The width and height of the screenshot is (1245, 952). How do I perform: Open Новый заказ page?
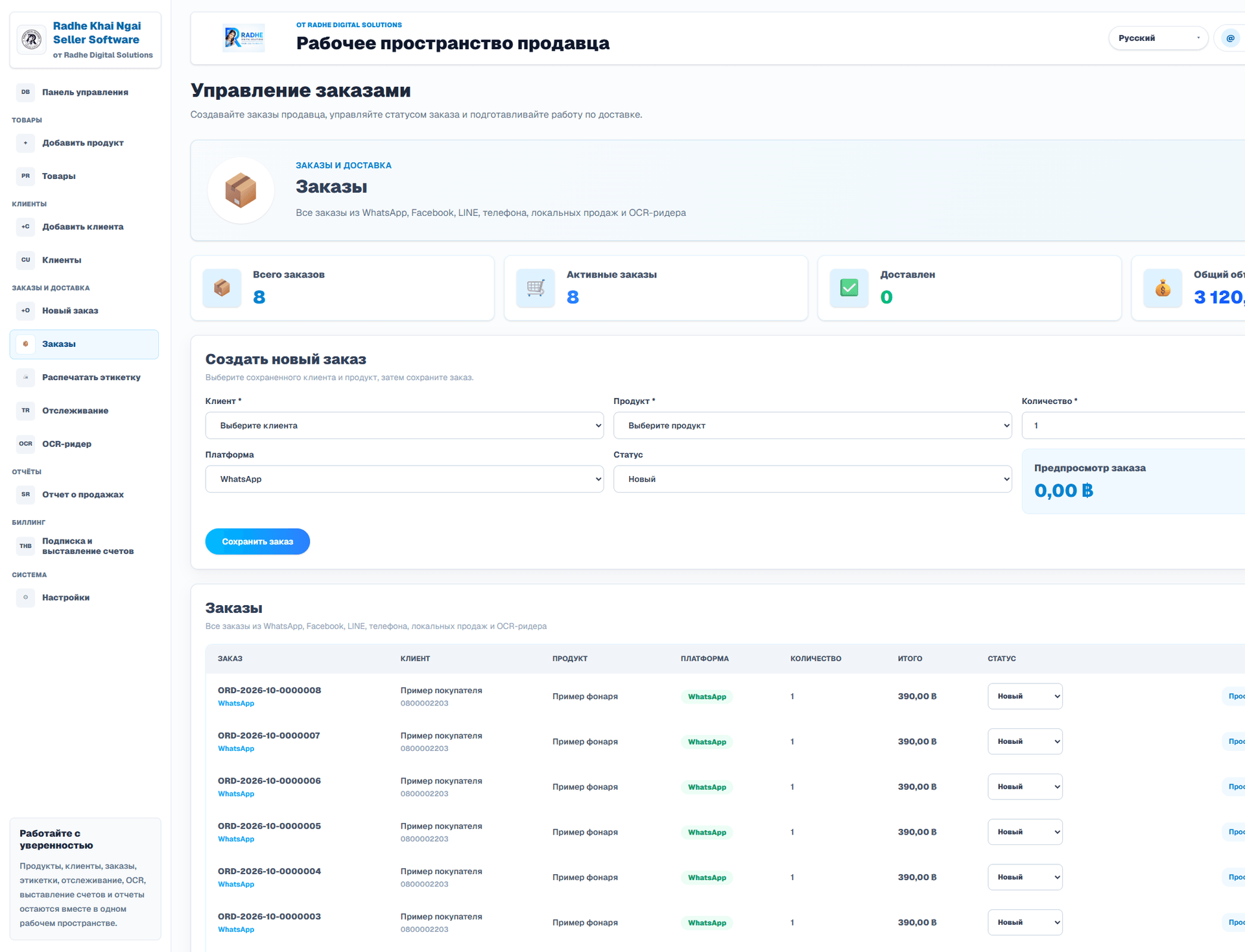[x=84, y=311]
